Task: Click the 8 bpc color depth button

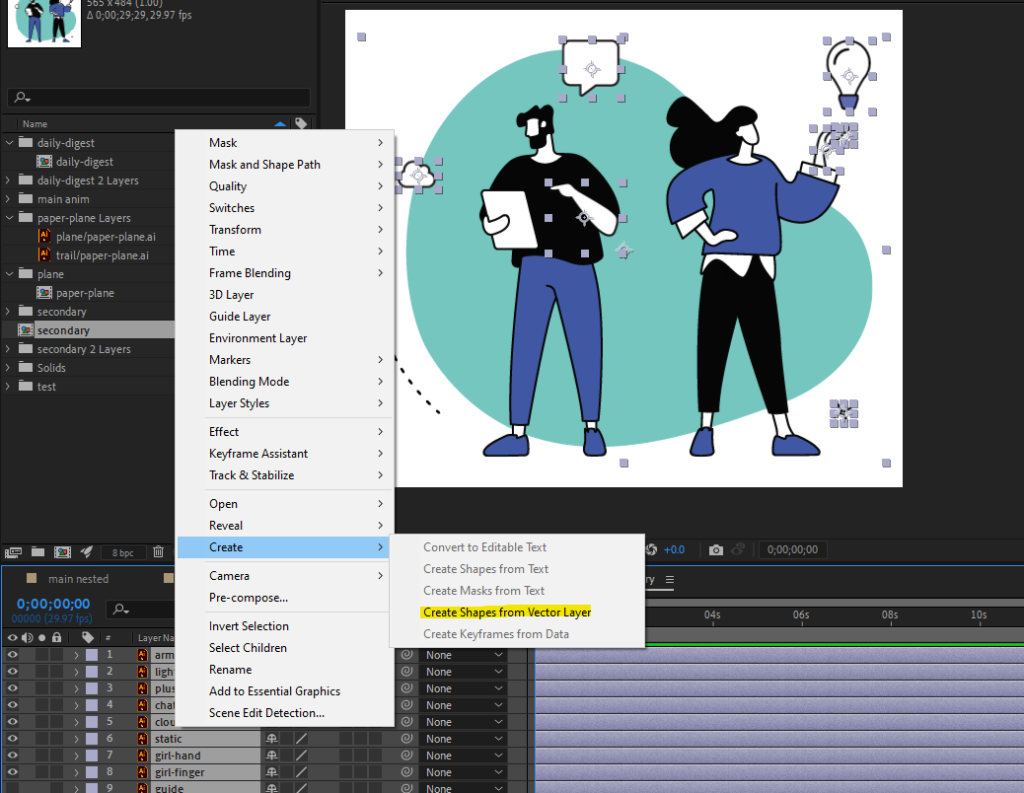Action: tap(122, 552)
